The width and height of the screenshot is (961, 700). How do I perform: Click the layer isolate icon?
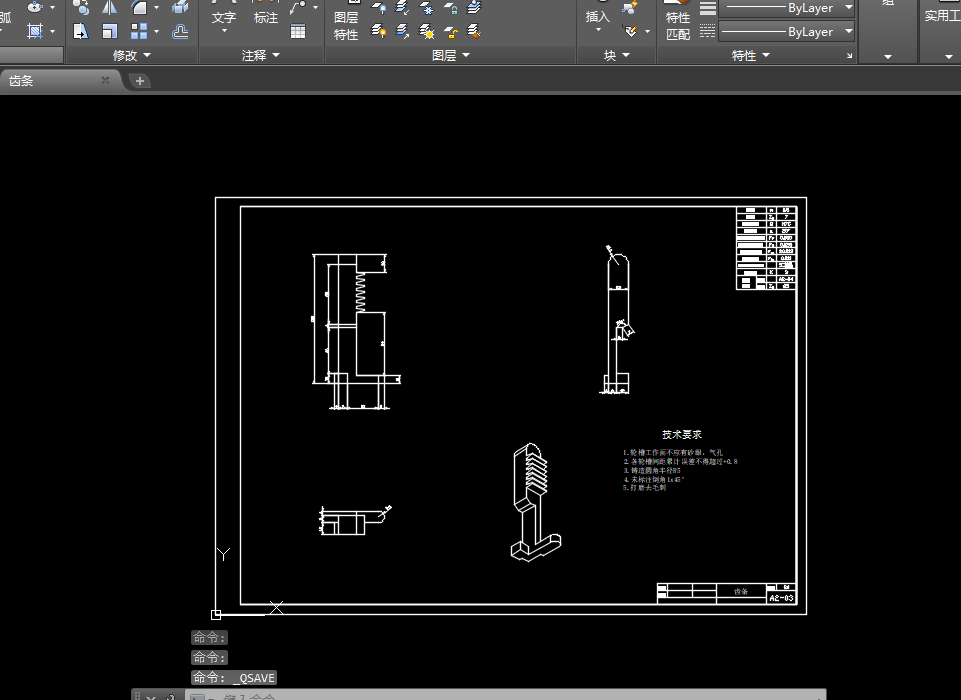point(402,7)
